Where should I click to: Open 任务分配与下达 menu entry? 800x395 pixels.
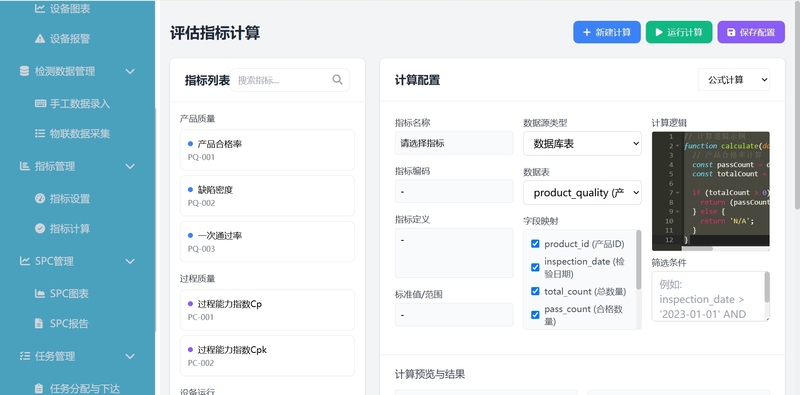click(x=85, y=388)
